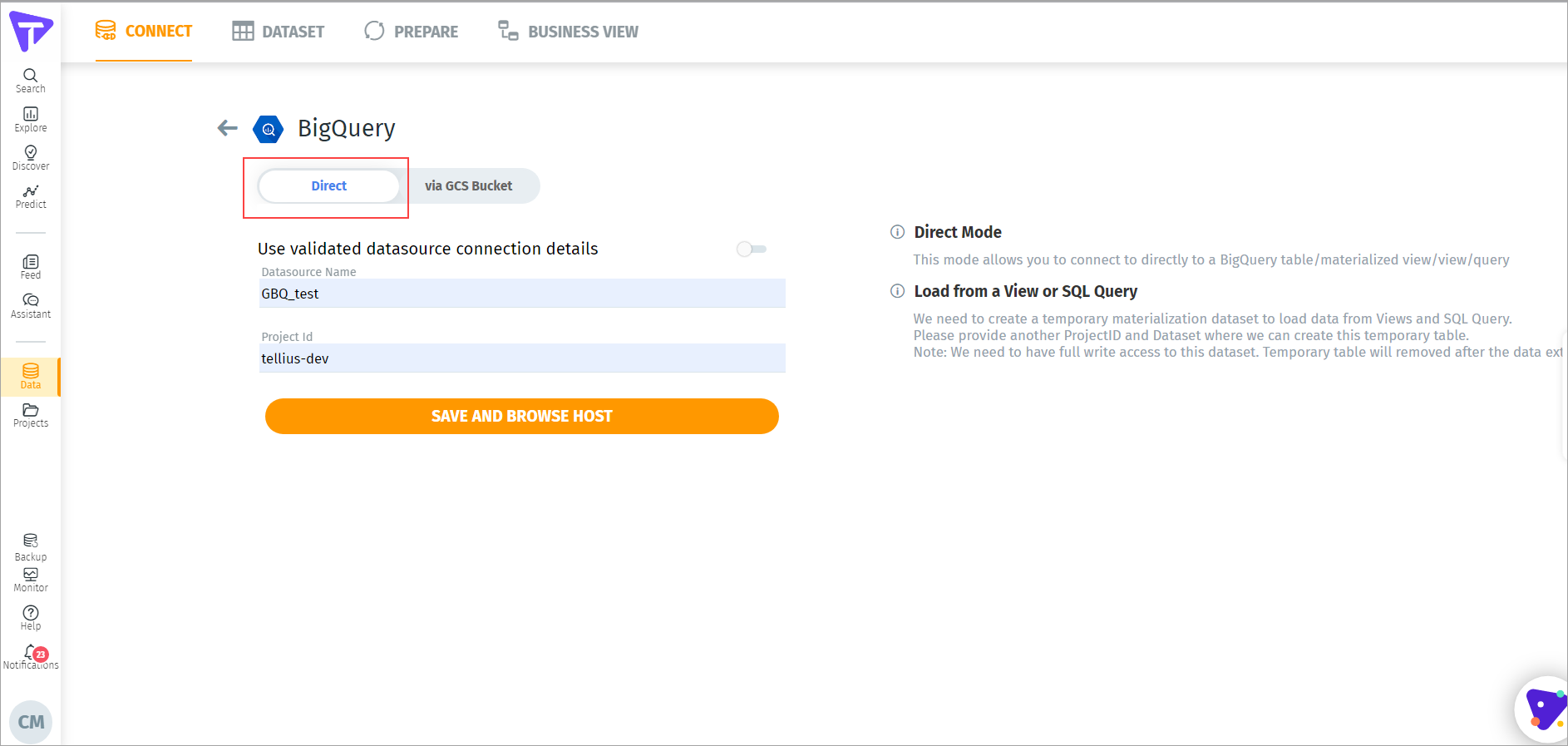Click the Direct Mode heading
The height and width of the screenshot is (746, 1568).
pos(958,232)
